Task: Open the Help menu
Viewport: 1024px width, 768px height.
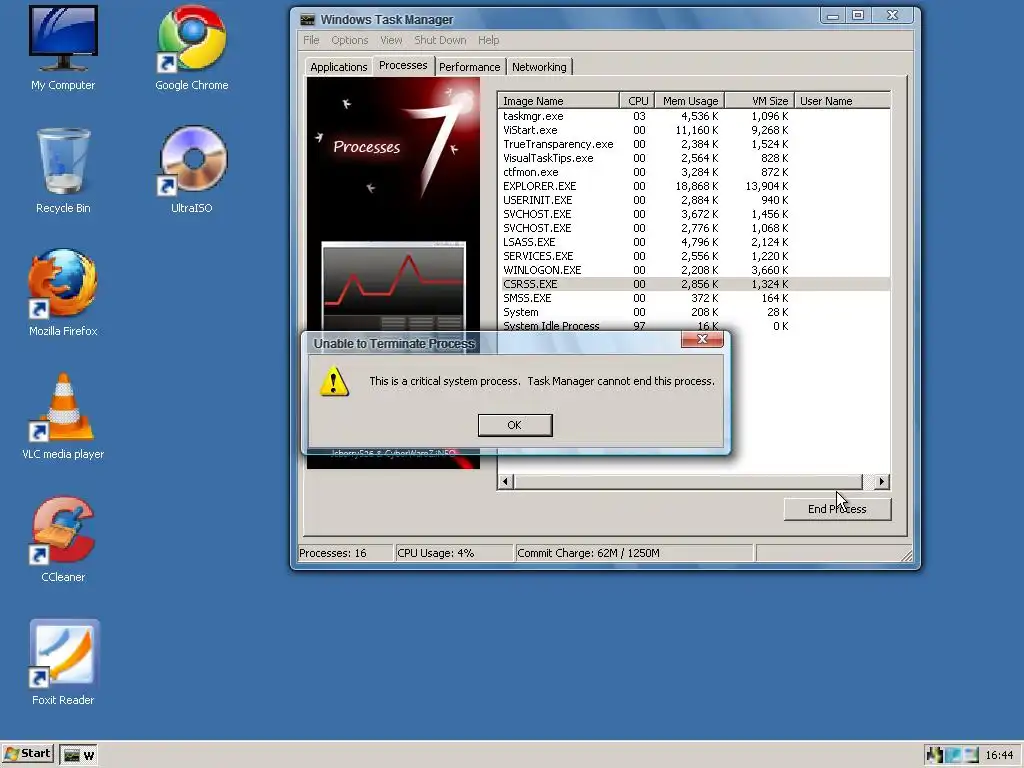Action: tap(488, 40)
